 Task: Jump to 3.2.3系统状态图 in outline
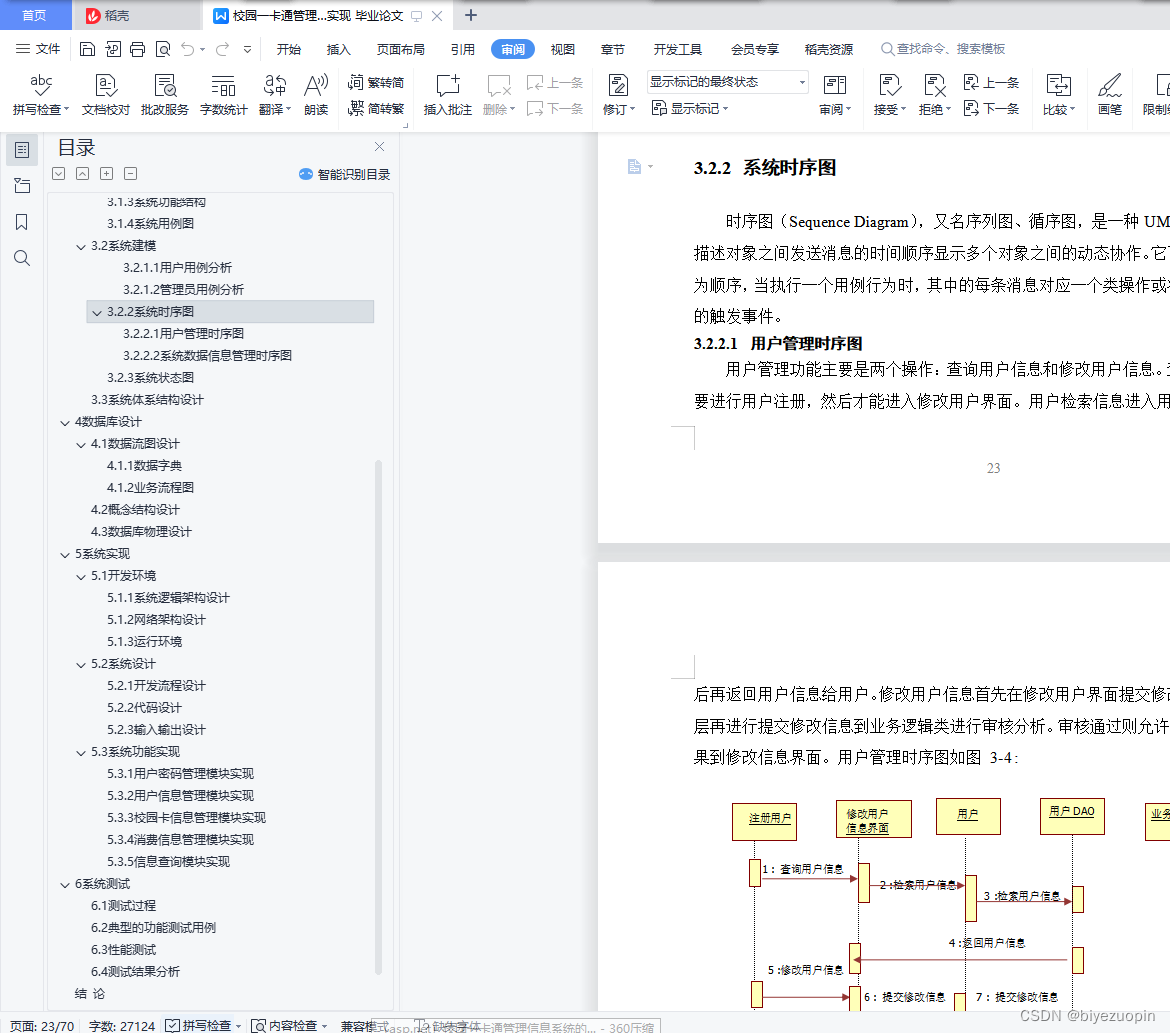coord(150,378)
